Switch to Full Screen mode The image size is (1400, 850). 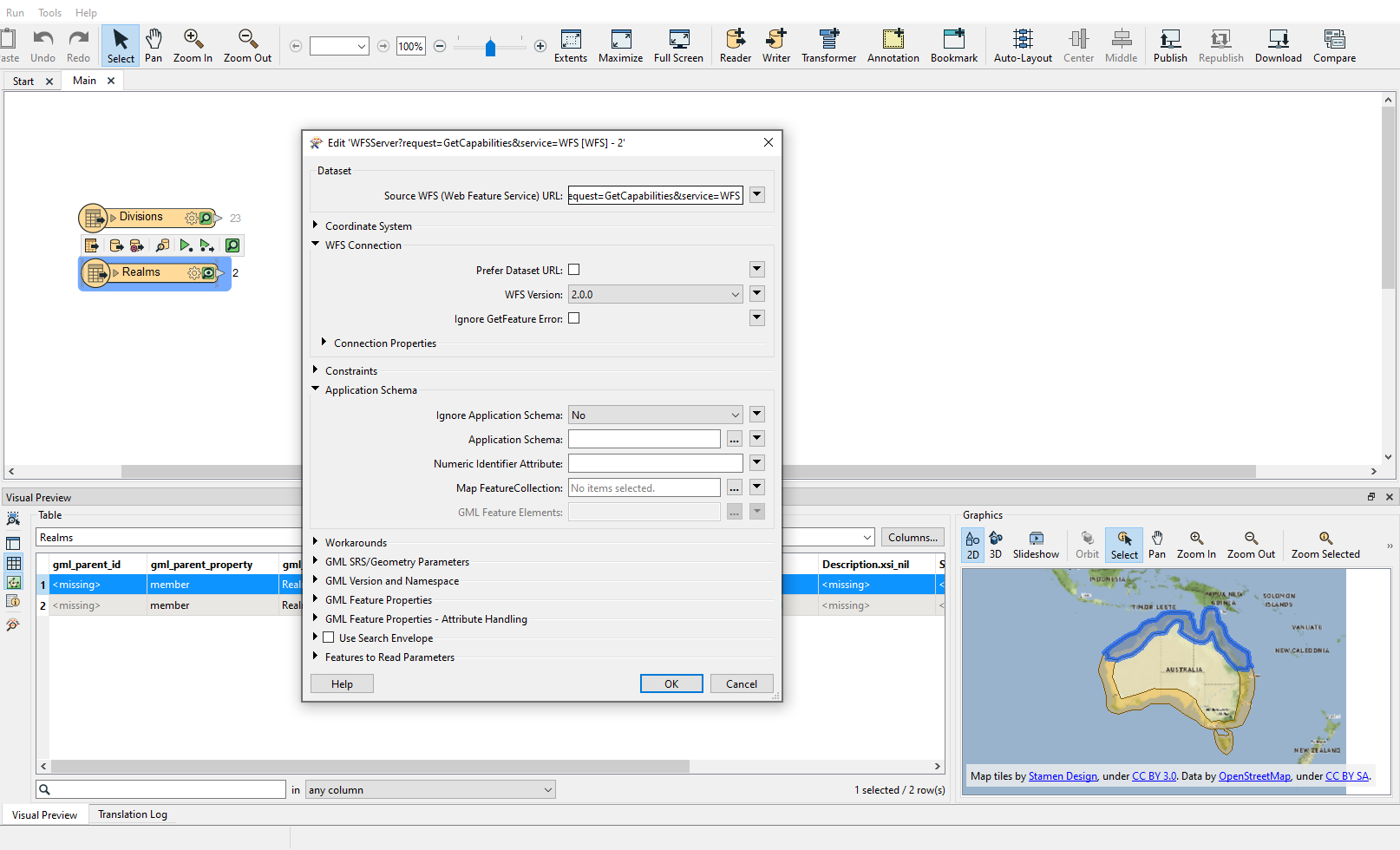[x=678, y=46]
